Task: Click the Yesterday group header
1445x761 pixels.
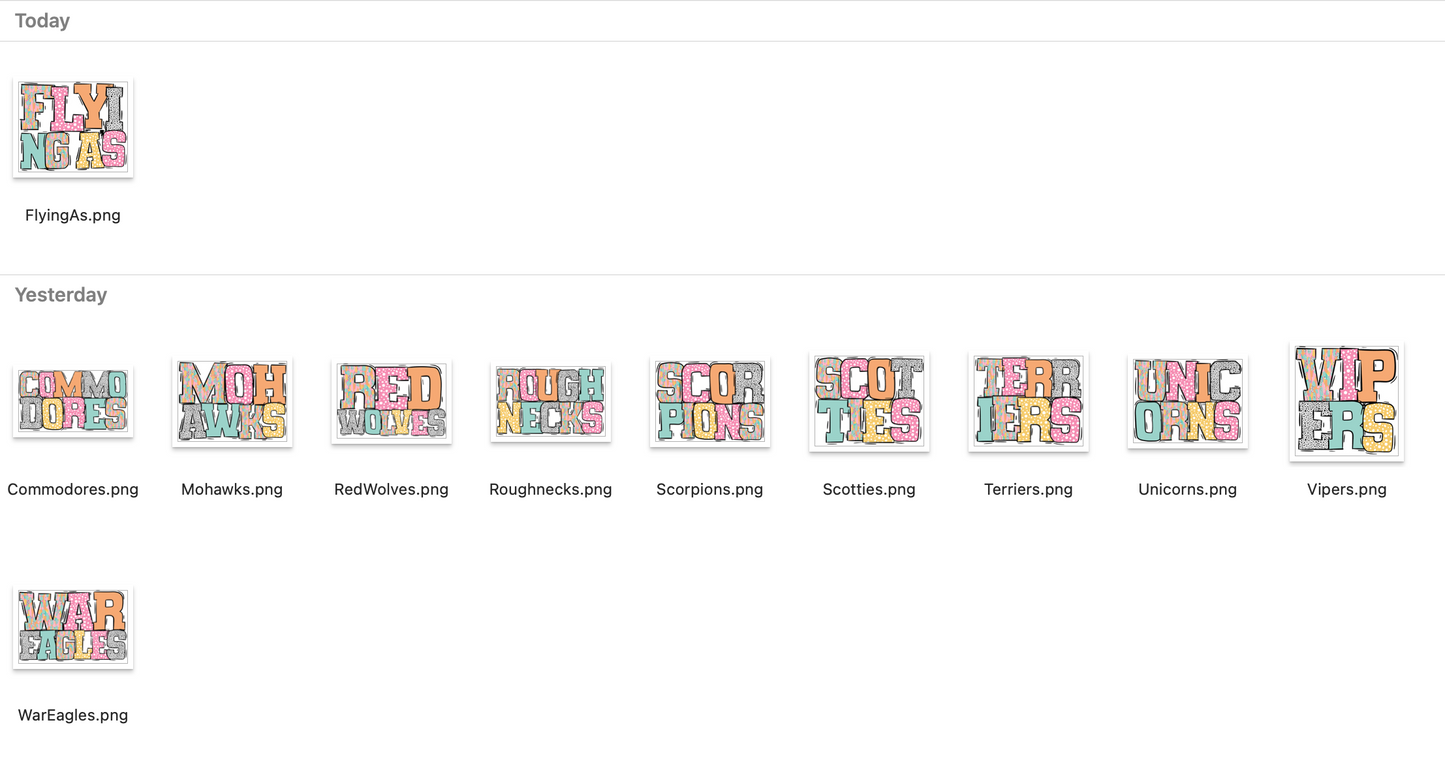Action: (x=61, y=295)
